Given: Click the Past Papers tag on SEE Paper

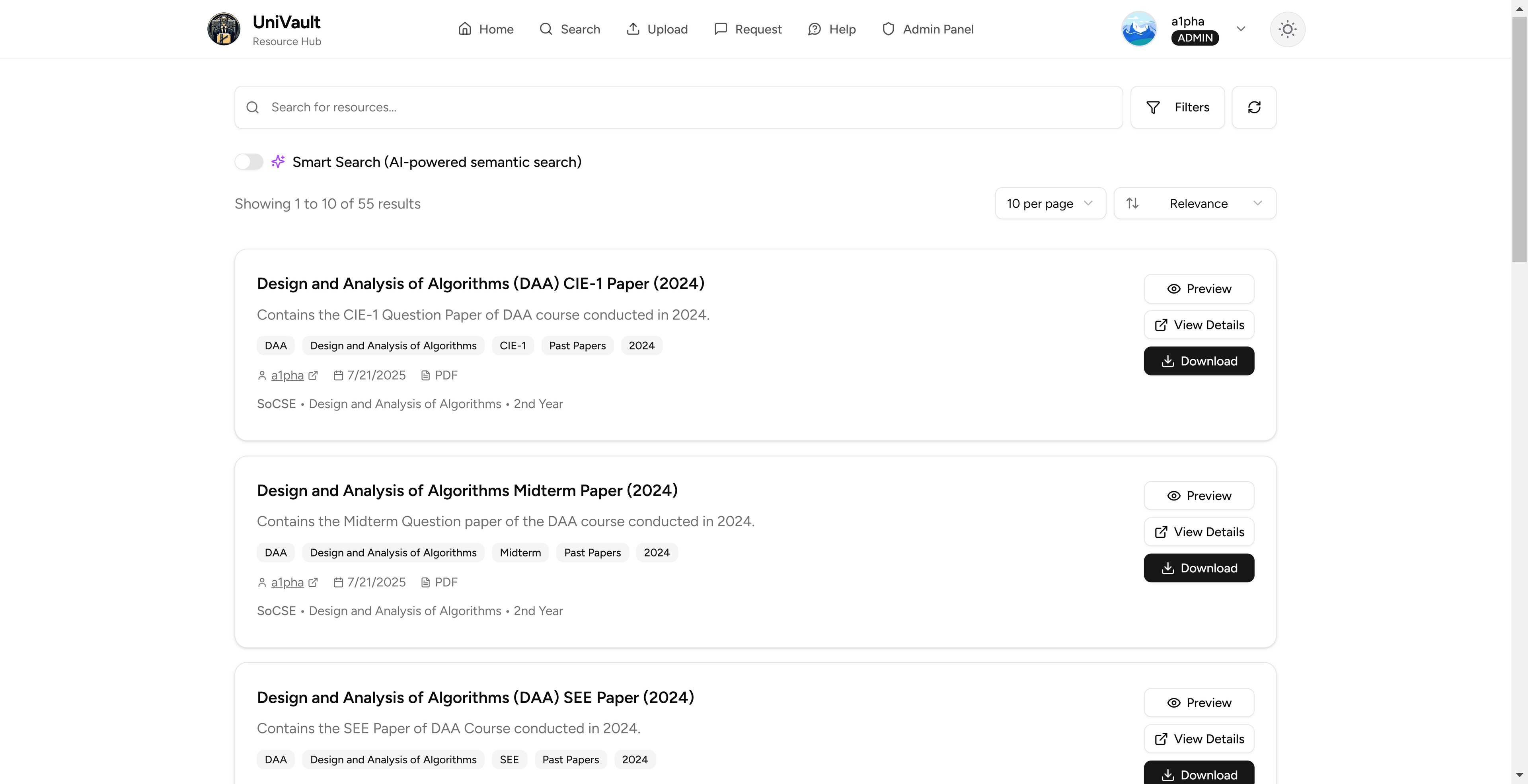Looking at the screenshot, I should pyautogui.click(x=570, y=759).
